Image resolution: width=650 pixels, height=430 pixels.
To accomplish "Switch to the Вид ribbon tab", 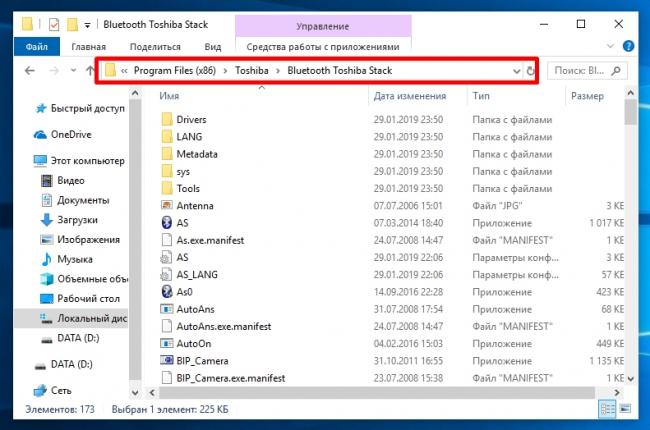I will pyautogui.click(x=212, y=46).
